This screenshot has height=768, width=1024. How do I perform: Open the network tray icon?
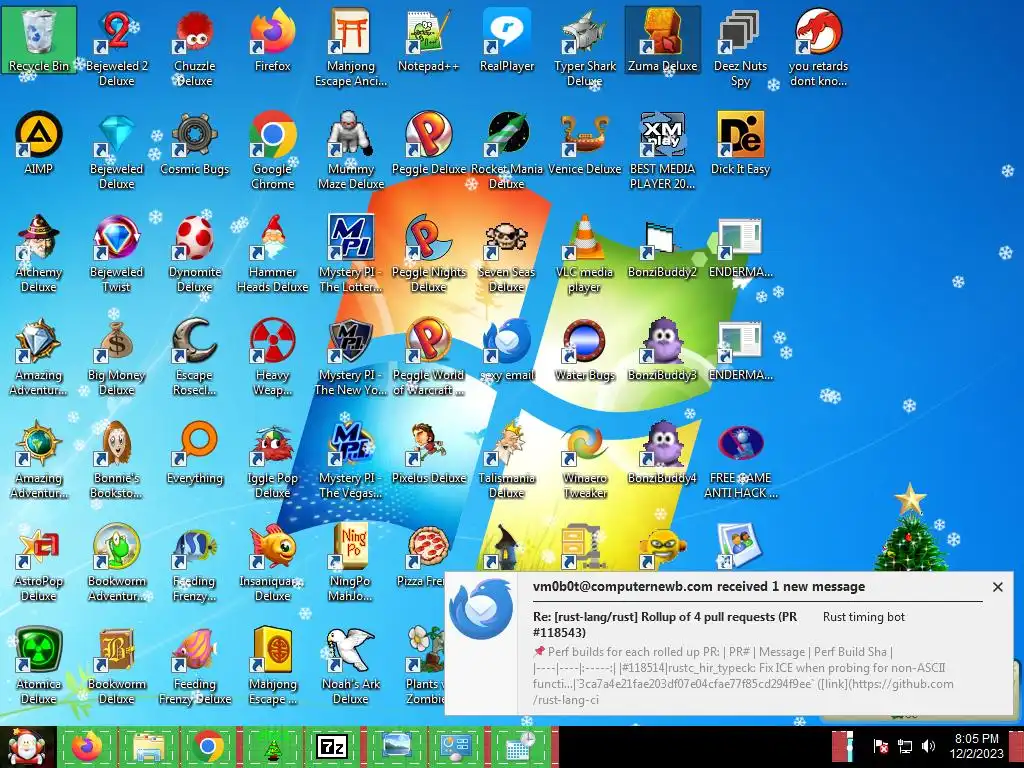tap(904, 746)
